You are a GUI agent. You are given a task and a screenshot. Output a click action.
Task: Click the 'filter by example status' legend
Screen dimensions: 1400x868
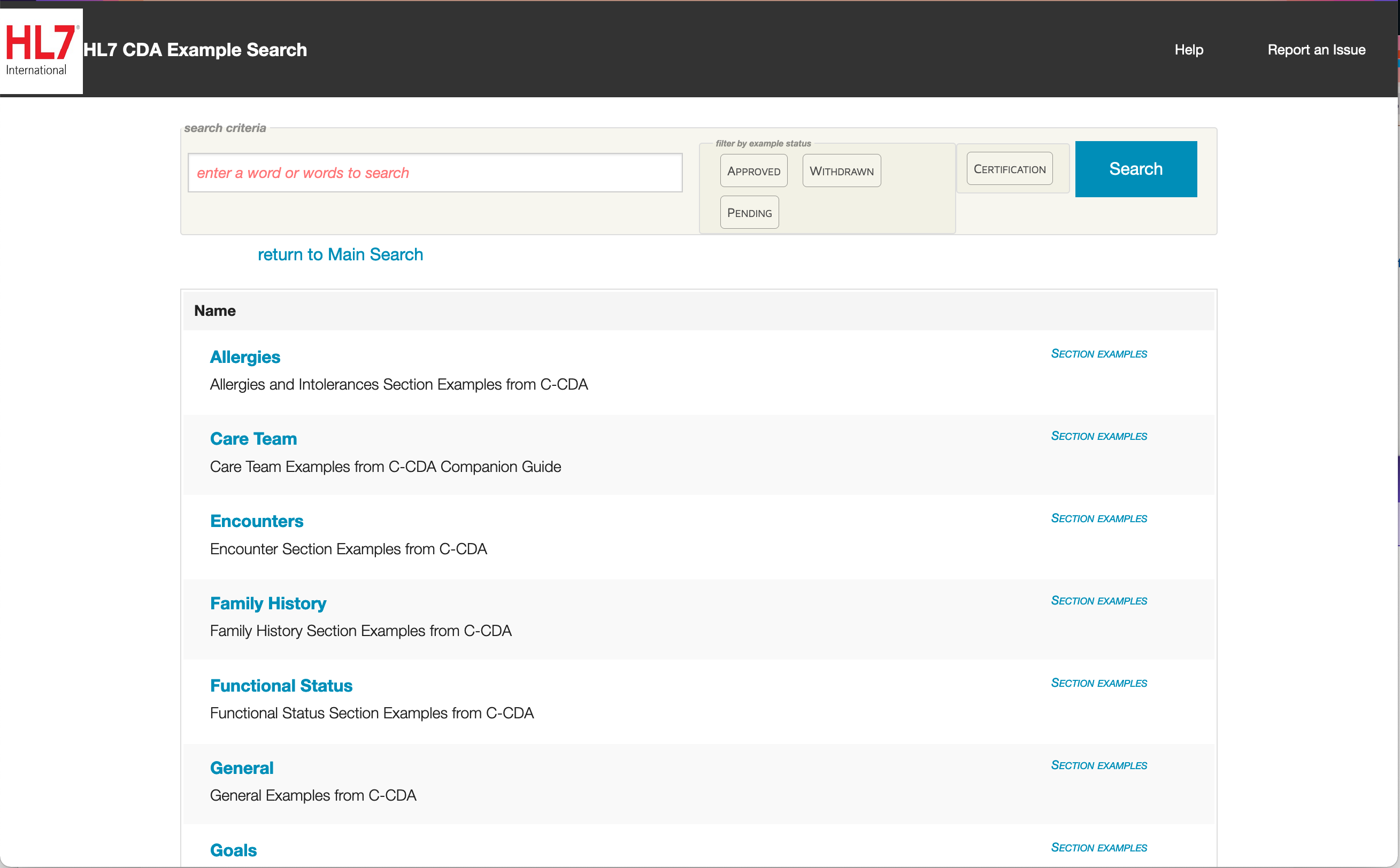click(763, 144)
